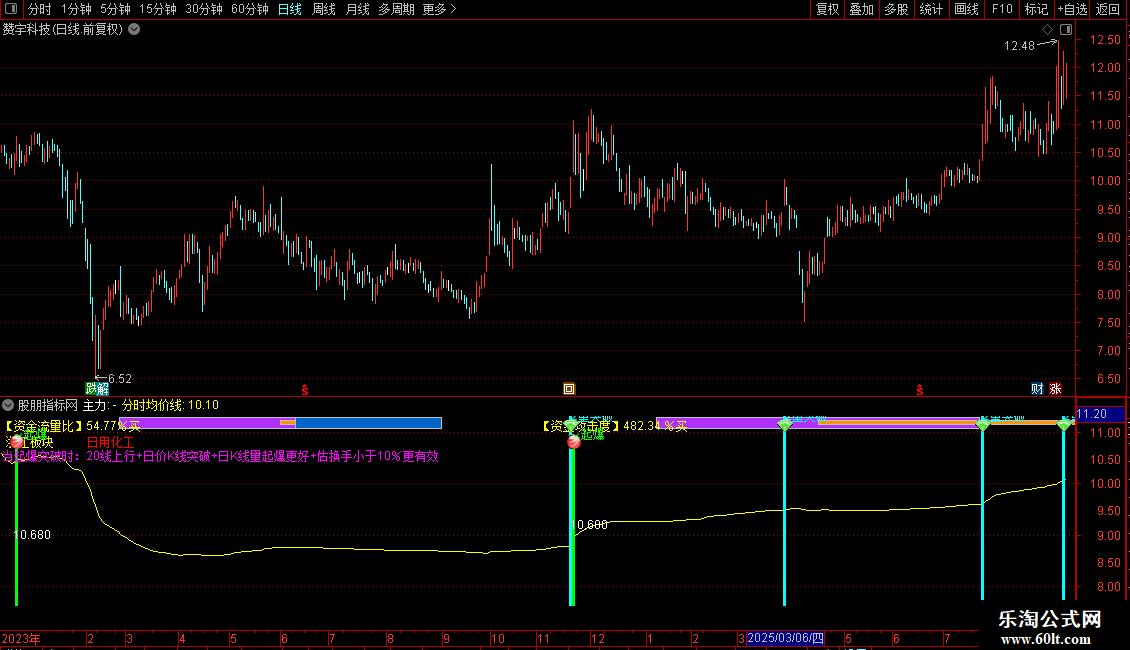
Task: Open the 多股 multi-stock view
Action: pyautogui.click(x=896, y=9)
